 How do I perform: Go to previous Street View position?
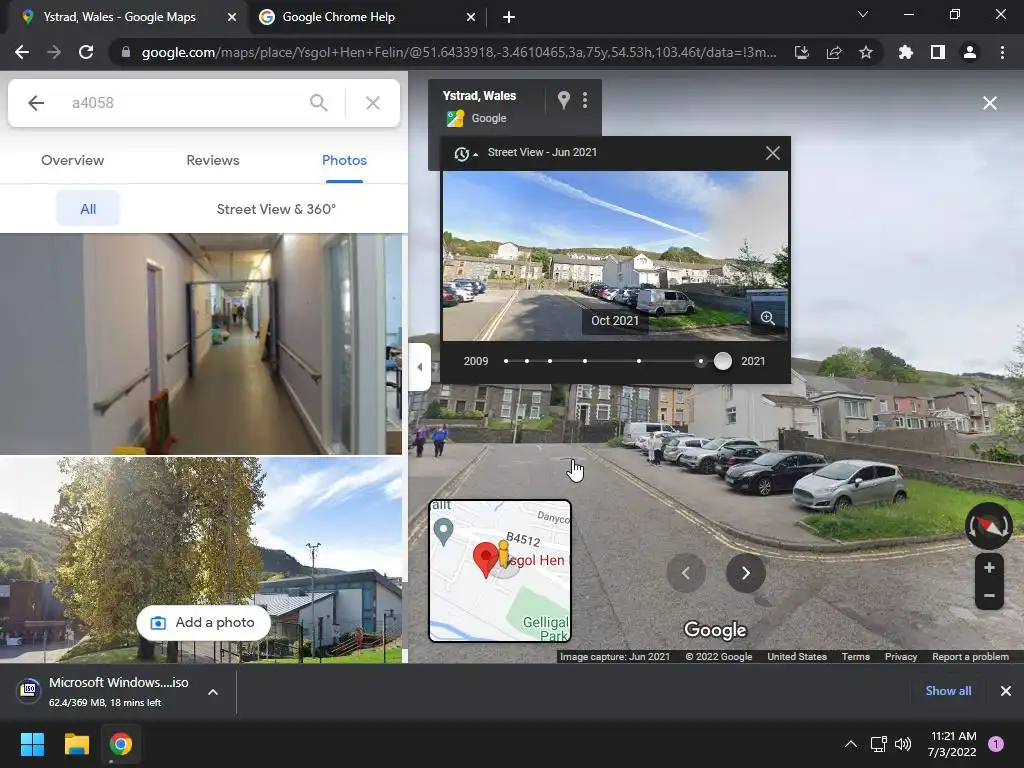686,573
